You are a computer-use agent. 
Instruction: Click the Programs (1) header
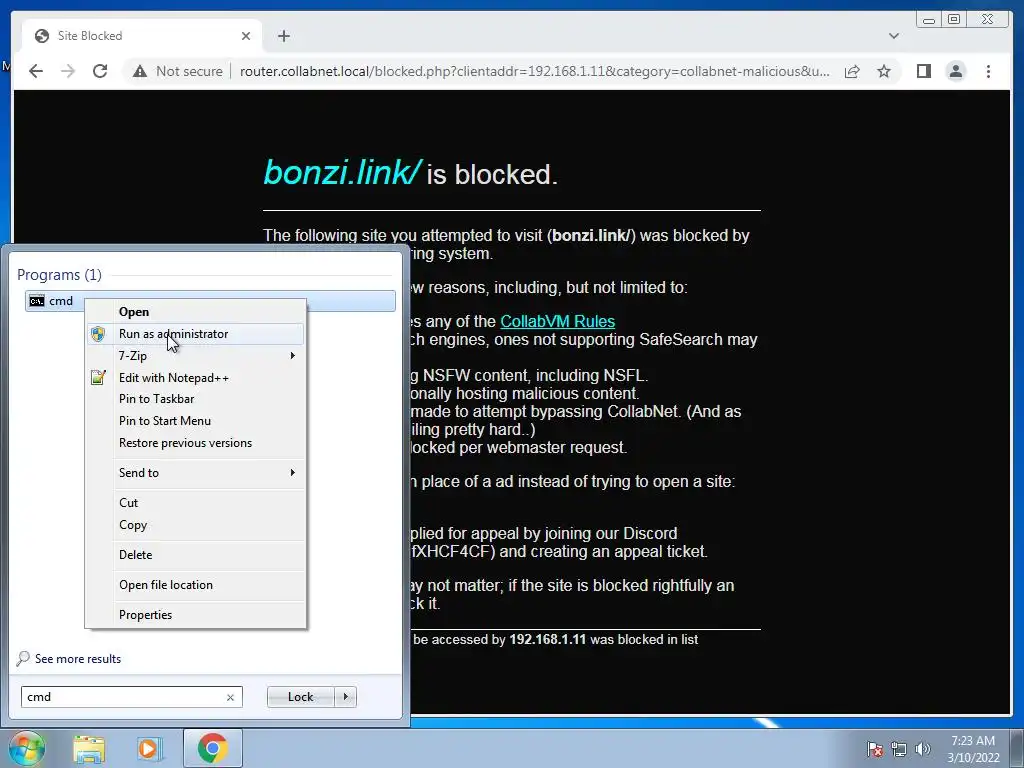59,274
